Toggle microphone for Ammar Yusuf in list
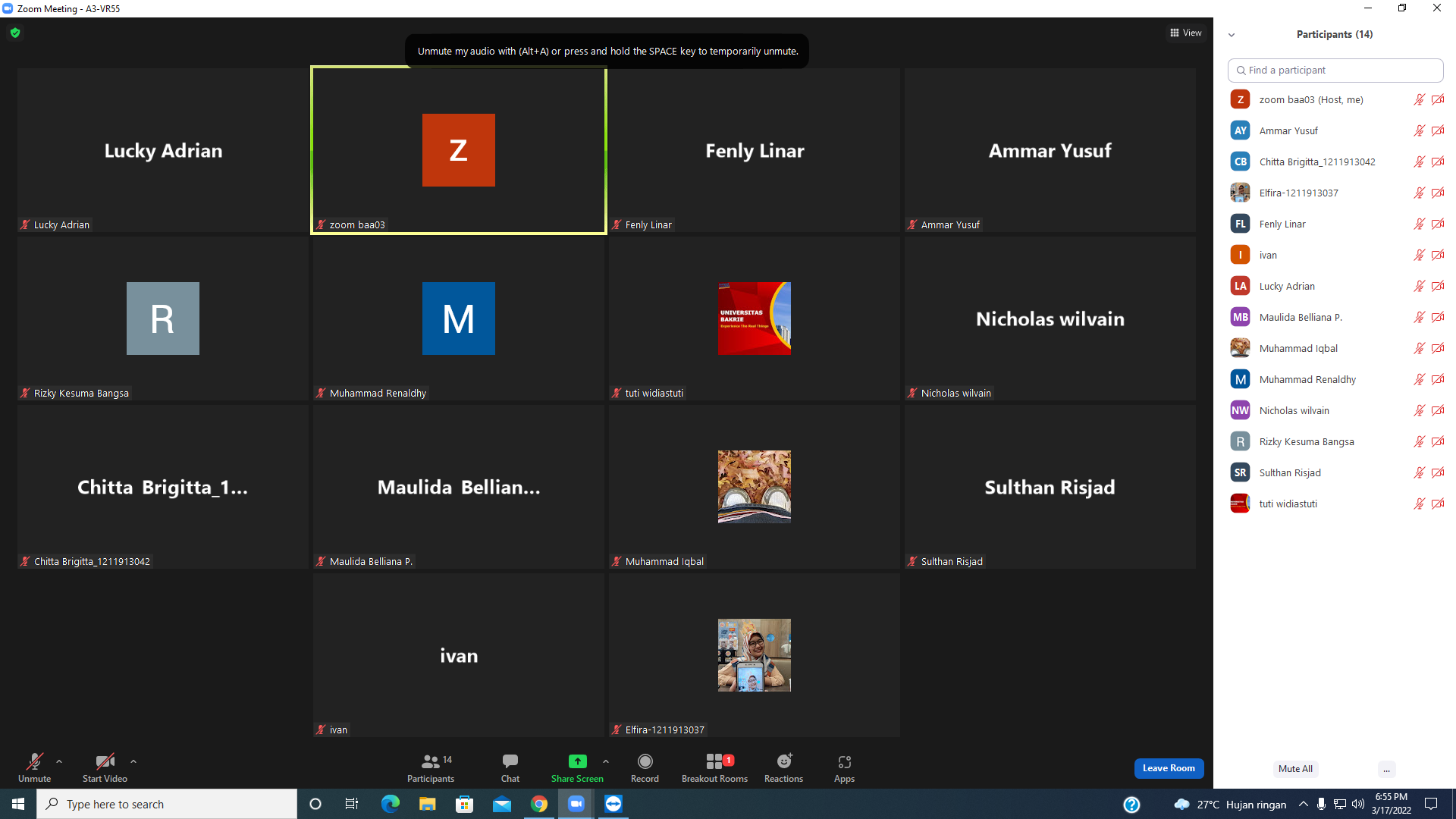This screenshot has height=819, width=1456. tap(1419, 130)
